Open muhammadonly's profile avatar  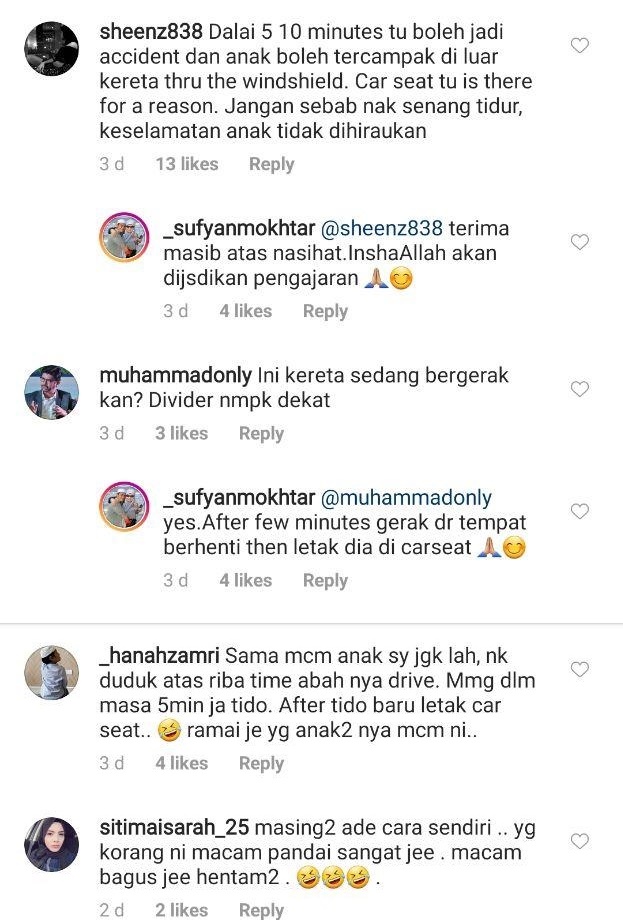pos(52,392)
